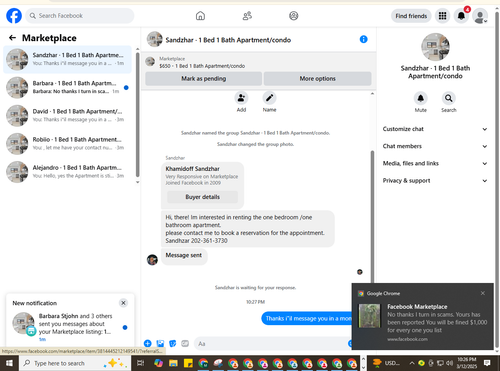Click the Add people icon
The image size is (500, 371).
241,98
